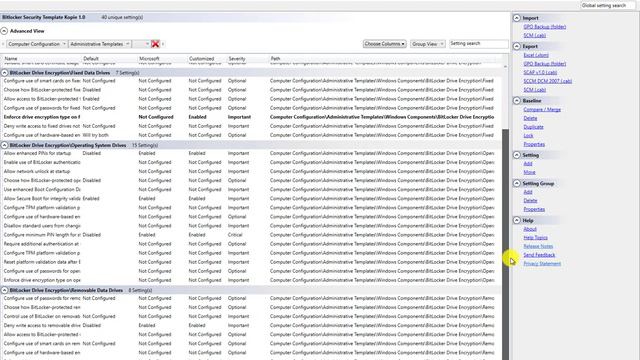The image size is (640, 360).
Task: Open the About link
Action: pos(530,229)
